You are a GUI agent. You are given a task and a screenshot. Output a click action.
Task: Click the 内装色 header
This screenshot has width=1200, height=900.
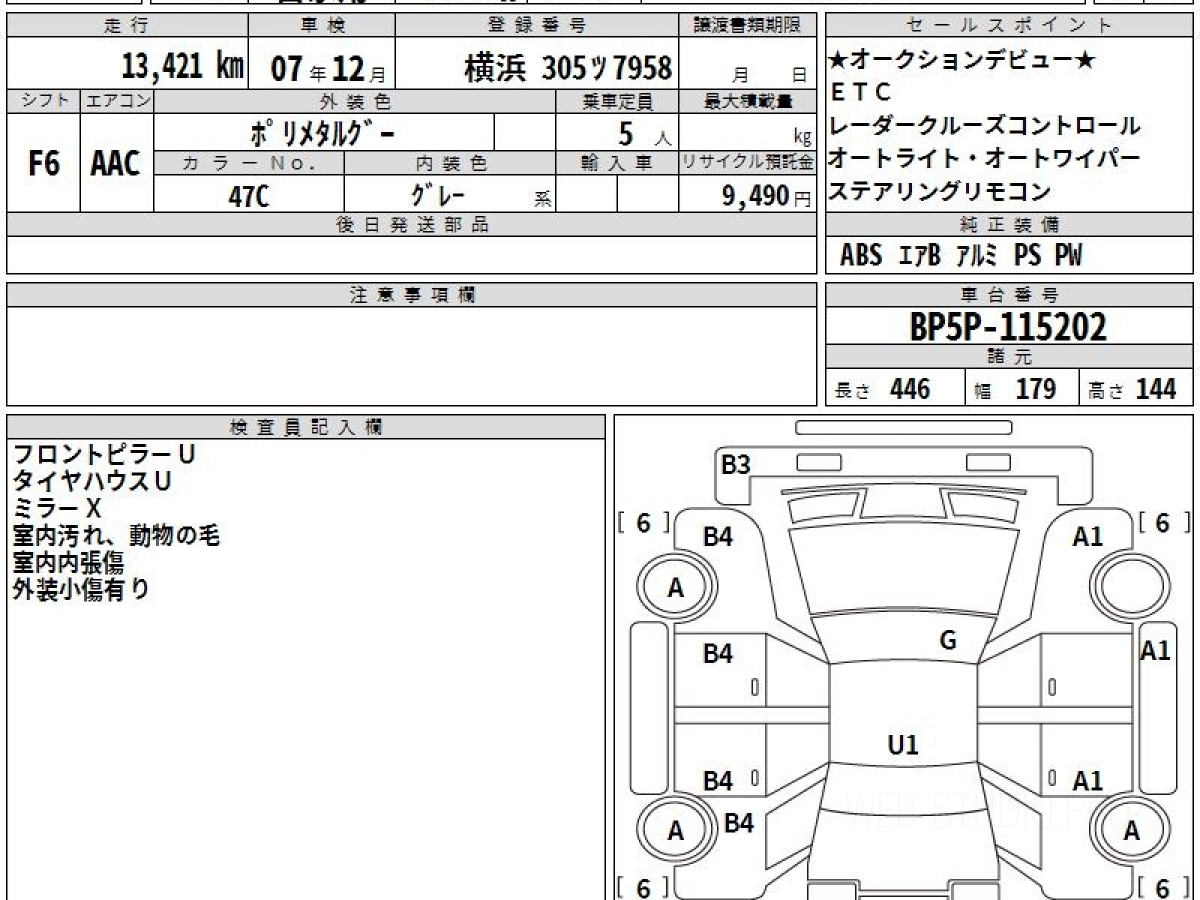click(x=450, y=162)
